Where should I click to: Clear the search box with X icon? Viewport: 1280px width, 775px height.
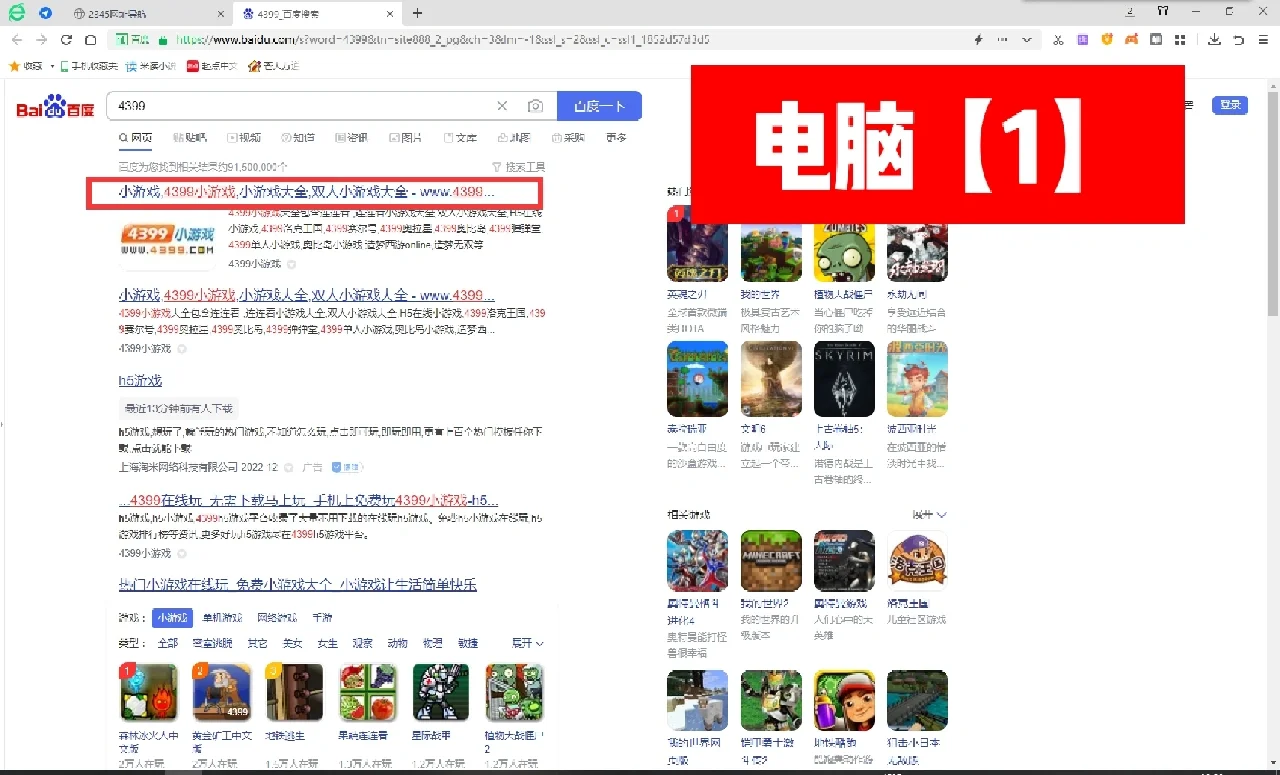[x=503, y=106]
